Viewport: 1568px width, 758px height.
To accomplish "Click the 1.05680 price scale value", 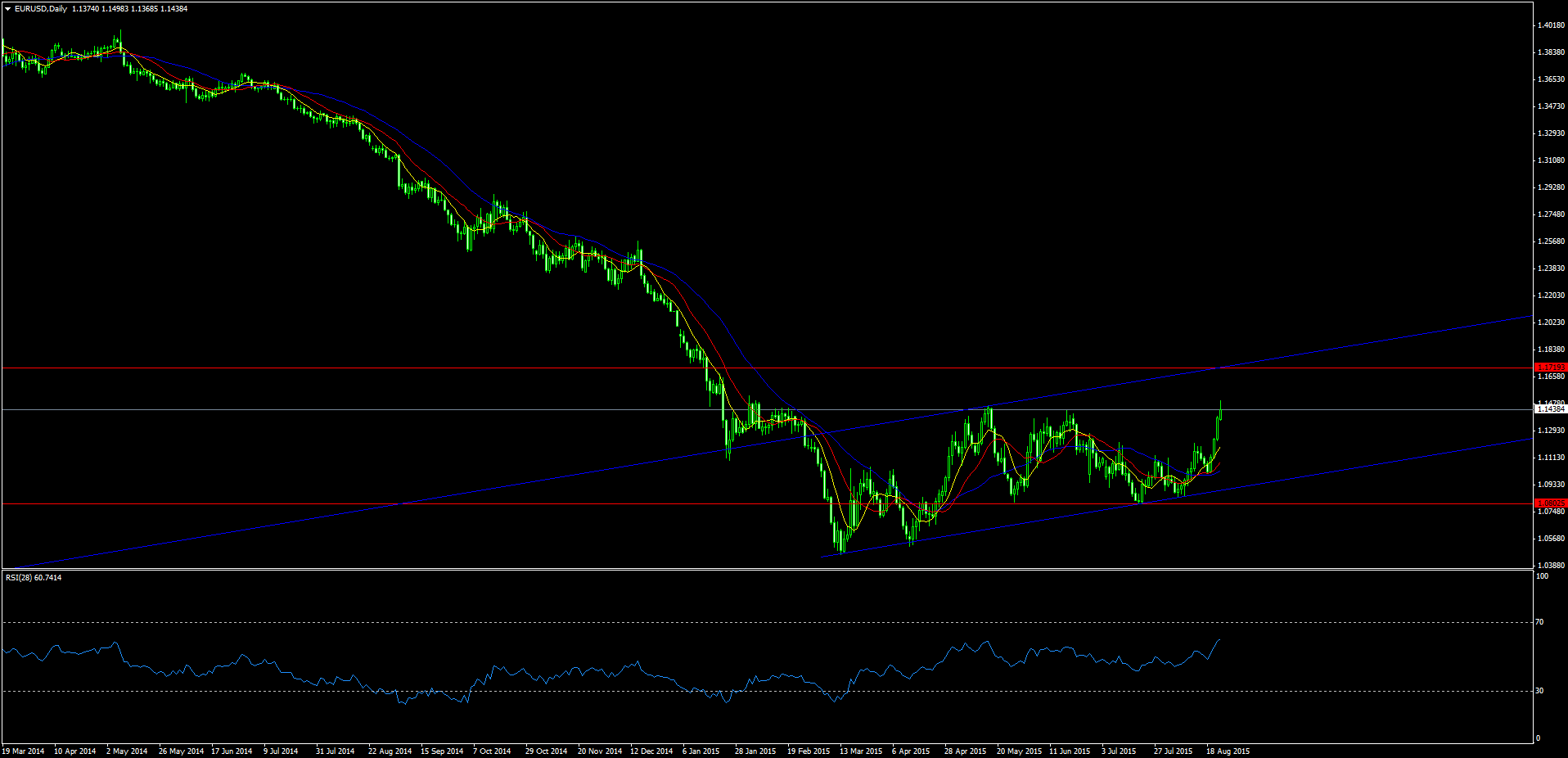I will click(x=1552, y=539).
